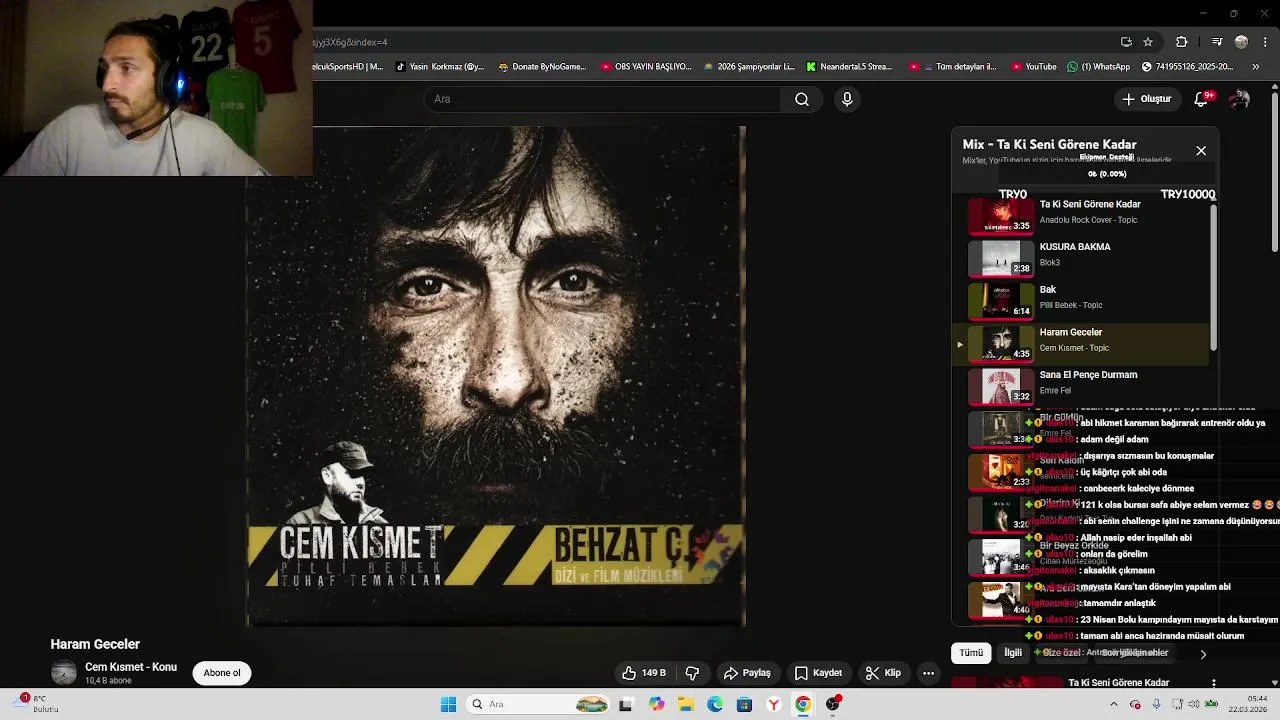
Task: Show hidden system tray icons chevron
Action: click(x=1114, y=705)
